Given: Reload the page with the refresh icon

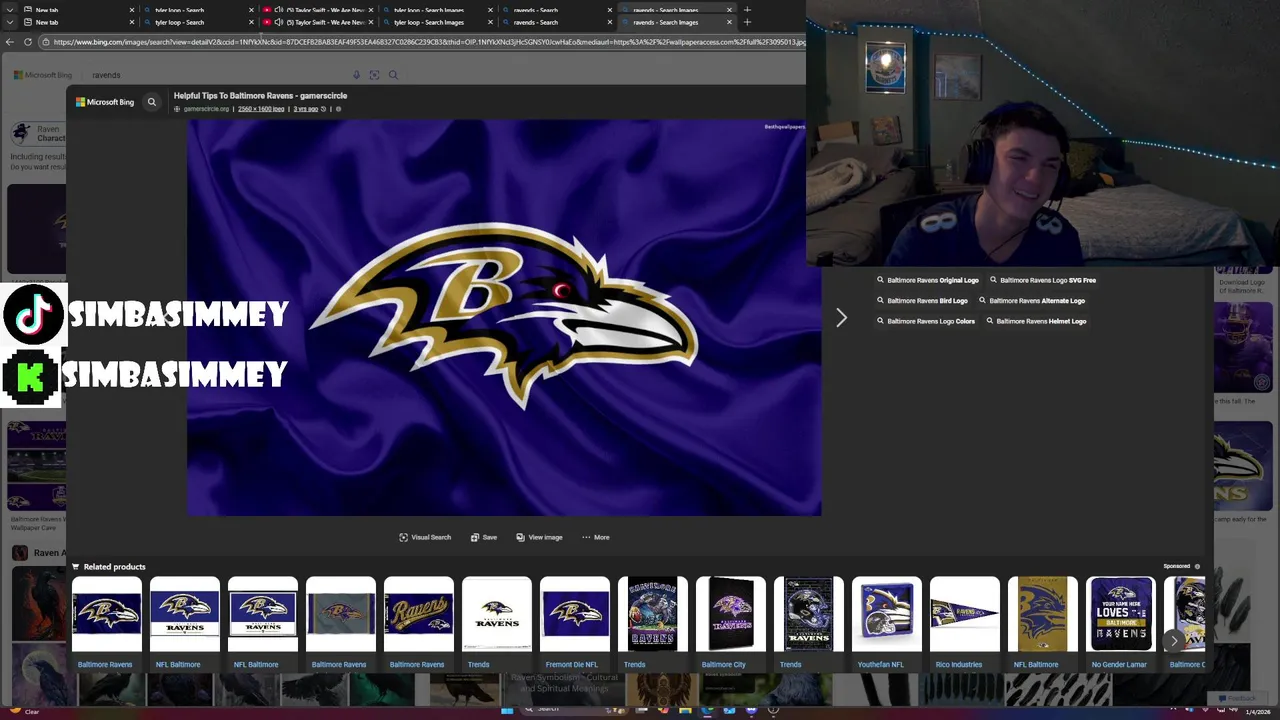Looking at the screenshot, I should pos(28,42).
